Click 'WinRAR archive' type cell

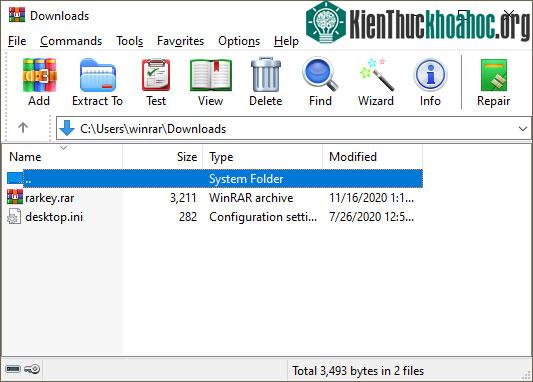tap(251, 198)
